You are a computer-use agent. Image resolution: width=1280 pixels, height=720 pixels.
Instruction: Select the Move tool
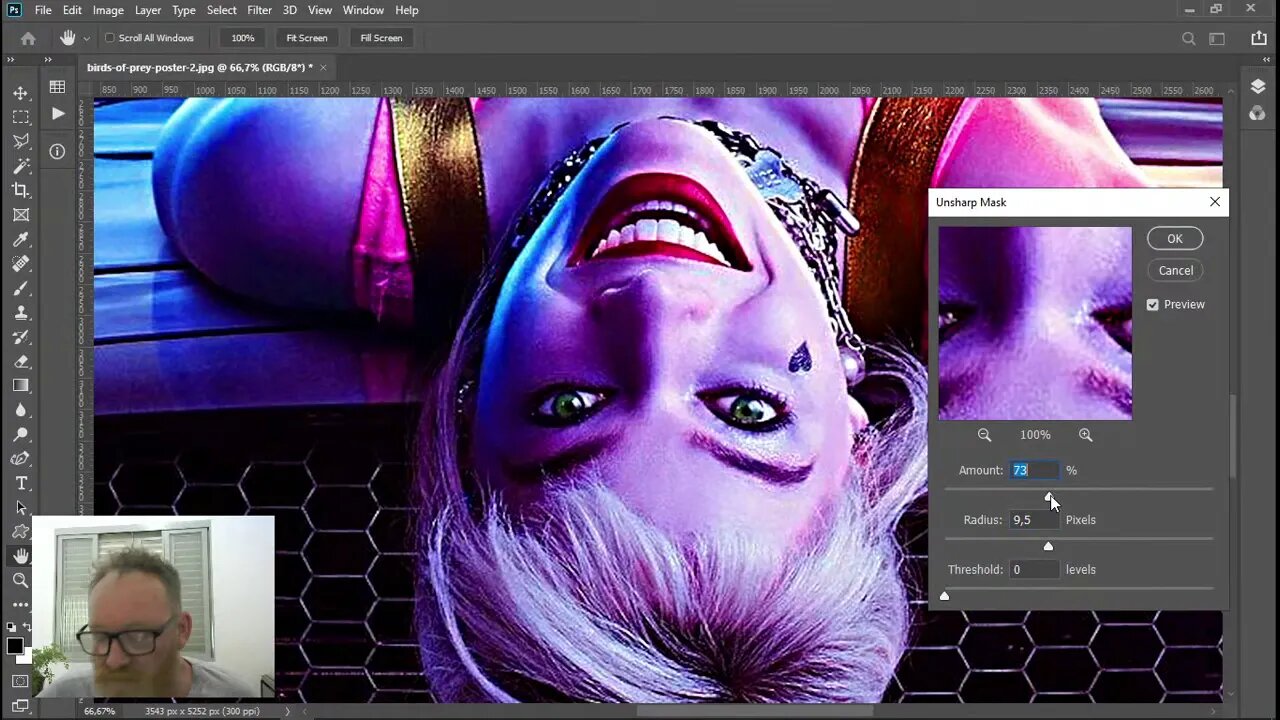pyautogui.click(x=21, y=92)
